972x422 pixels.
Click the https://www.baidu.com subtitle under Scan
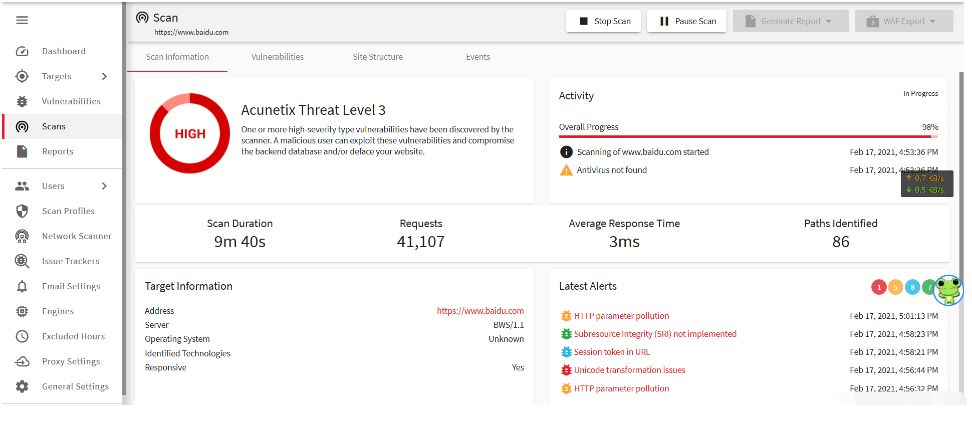(192, 32)
